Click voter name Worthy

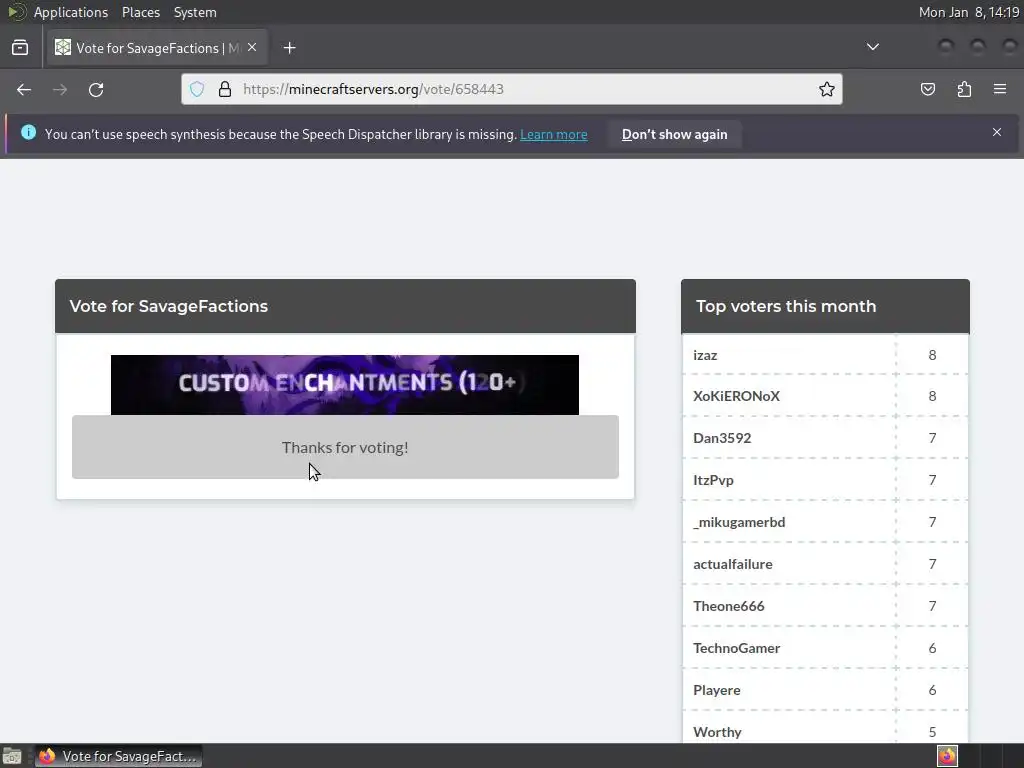coord(717,732)
